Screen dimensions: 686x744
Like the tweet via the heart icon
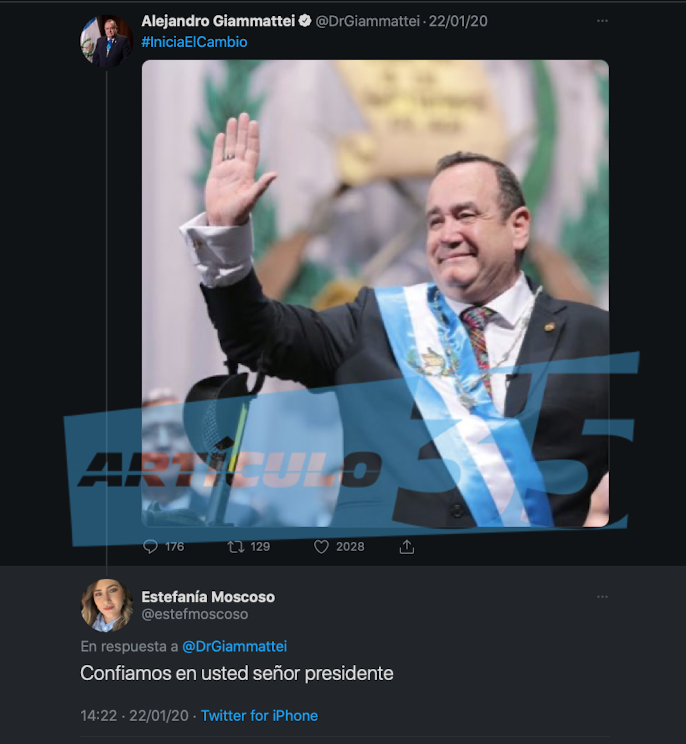pyautogui.click(x=321, y=547)
